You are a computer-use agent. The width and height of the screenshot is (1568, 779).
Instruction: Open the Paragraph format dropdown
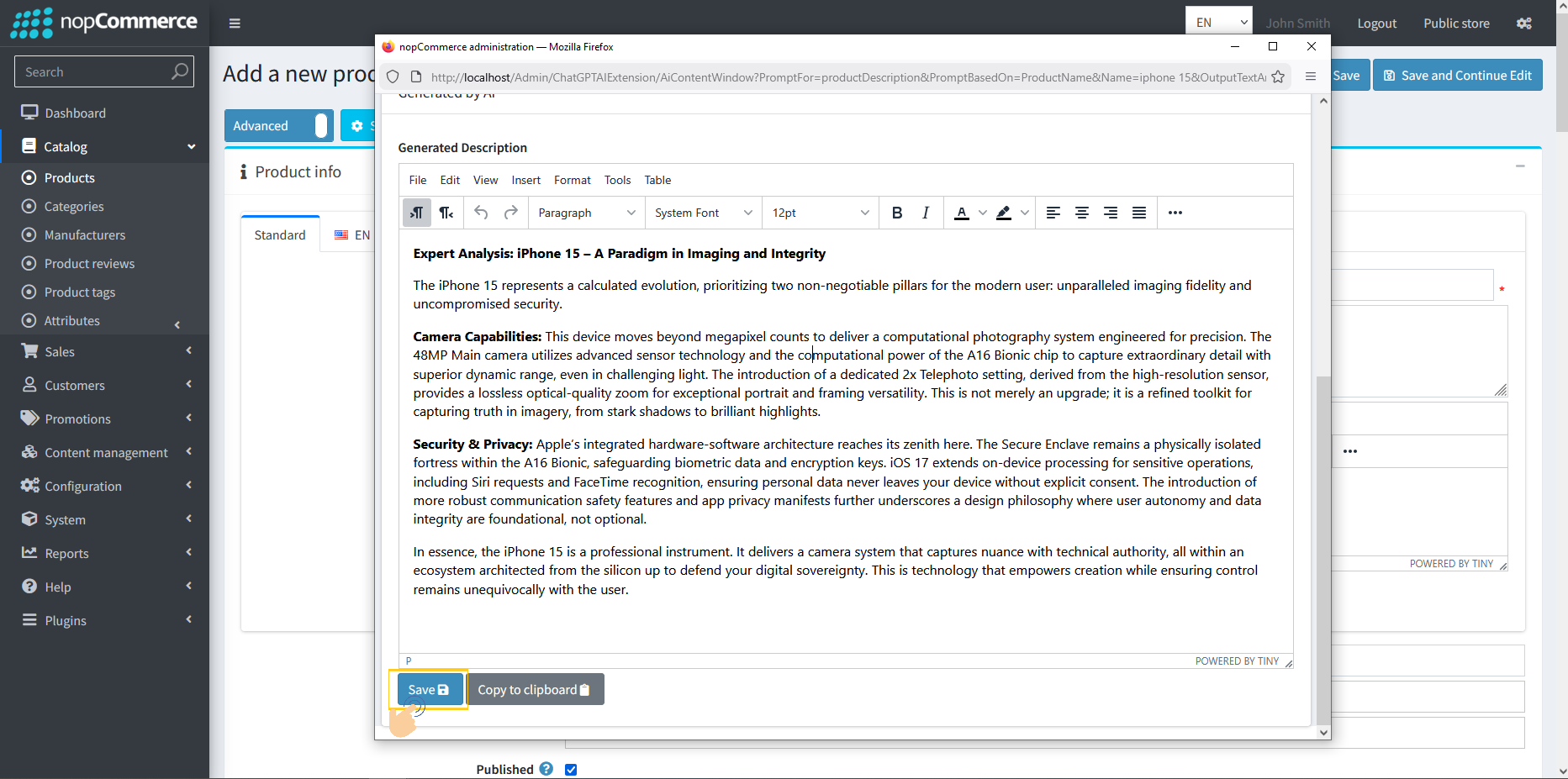pyautogui.click(x=585, y=213)
